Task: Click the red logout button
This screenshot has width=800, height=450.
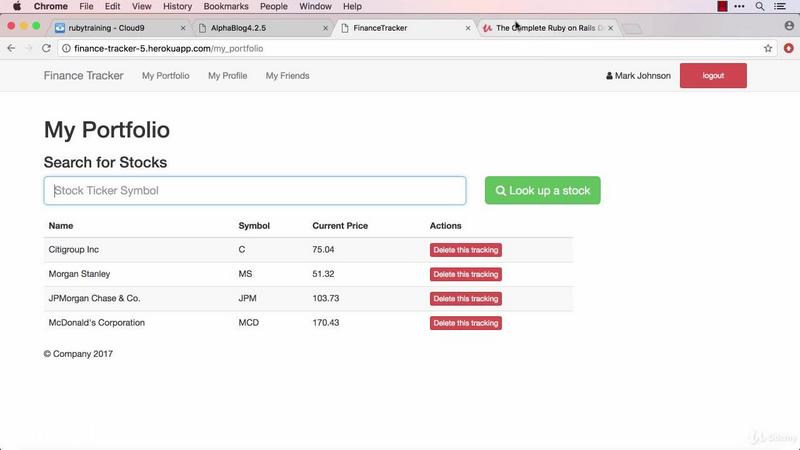Action: point(713,76)
